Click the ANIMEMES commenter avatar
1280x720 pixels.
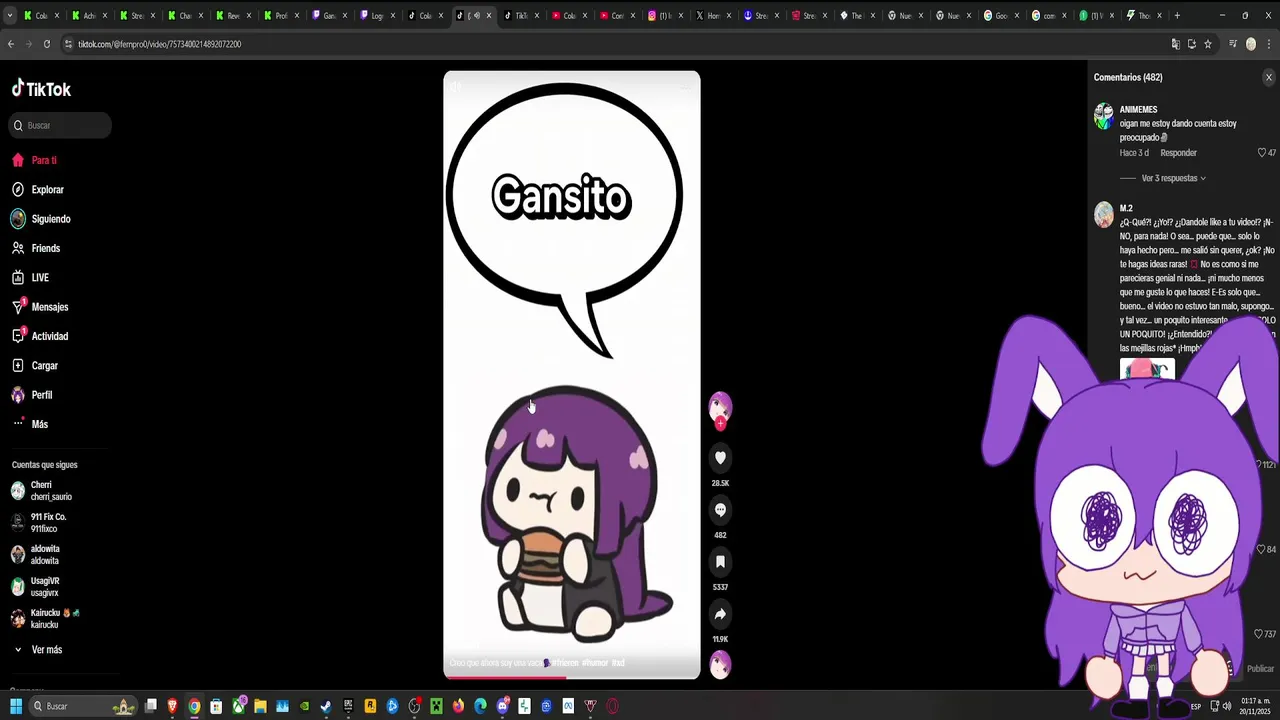coord(1104,117)
